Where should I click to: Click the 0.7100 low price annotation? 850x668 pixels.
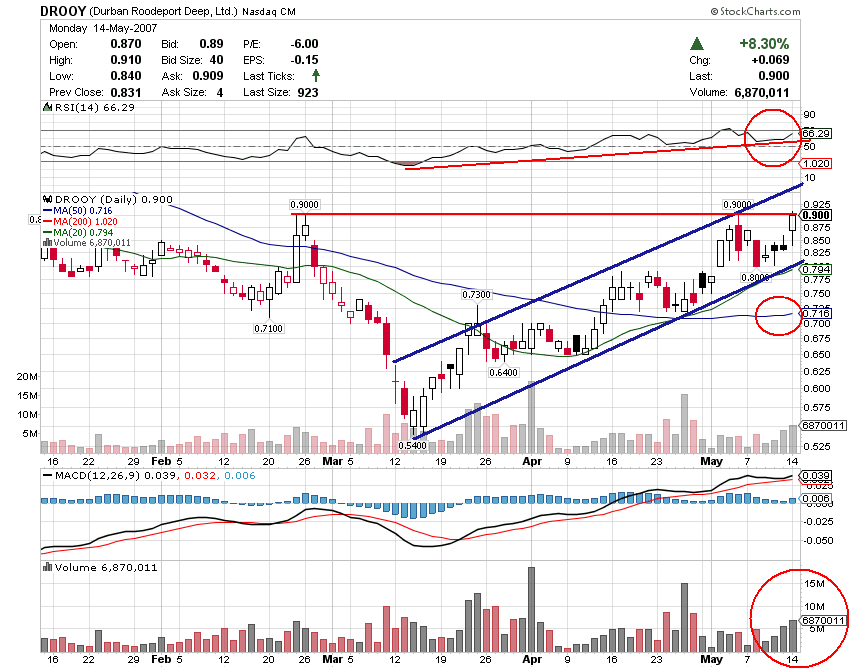(x=269, y=329)
